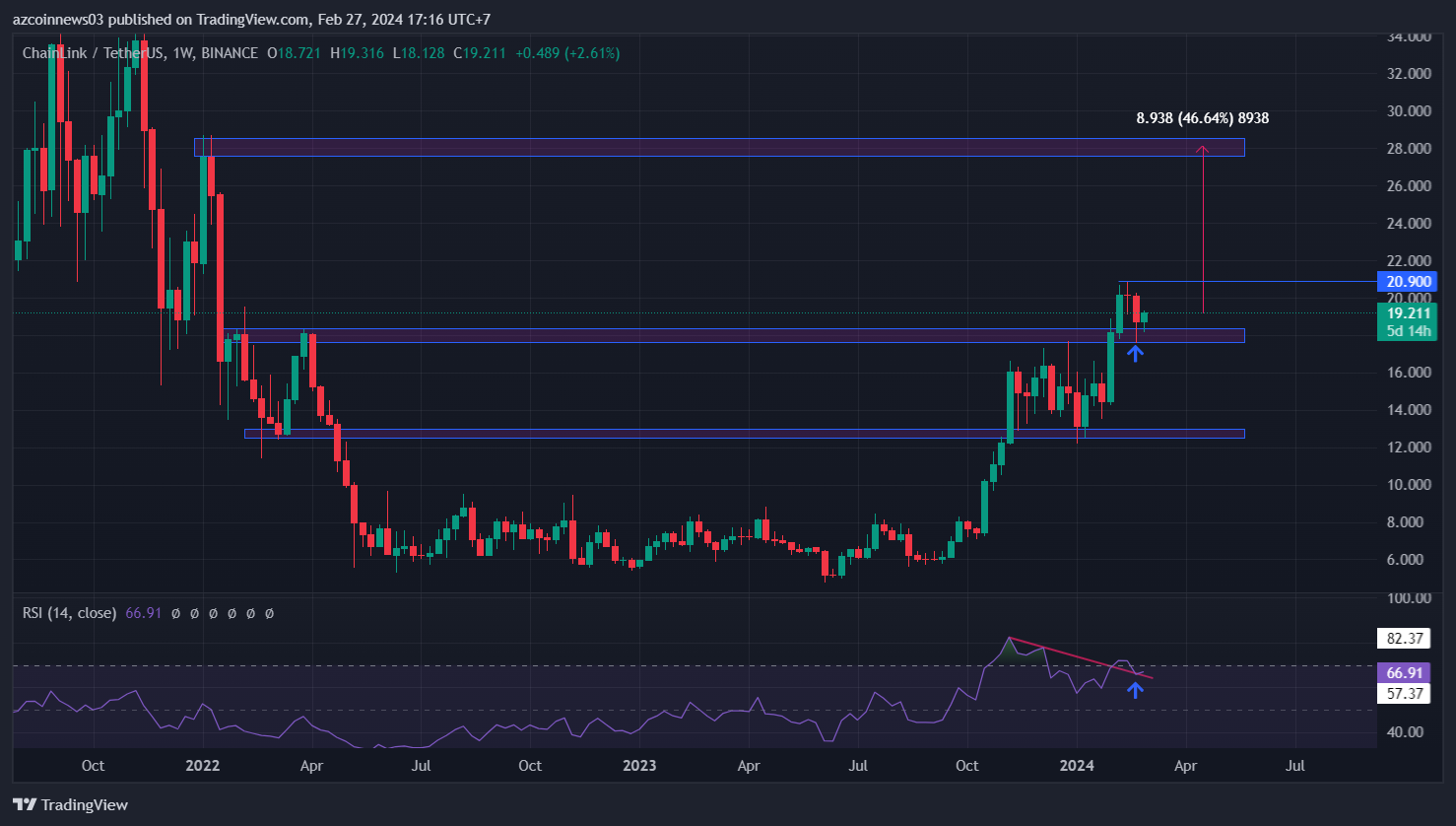
Task: Click the 2024 label on time axis
Action: click(1077, 766)
